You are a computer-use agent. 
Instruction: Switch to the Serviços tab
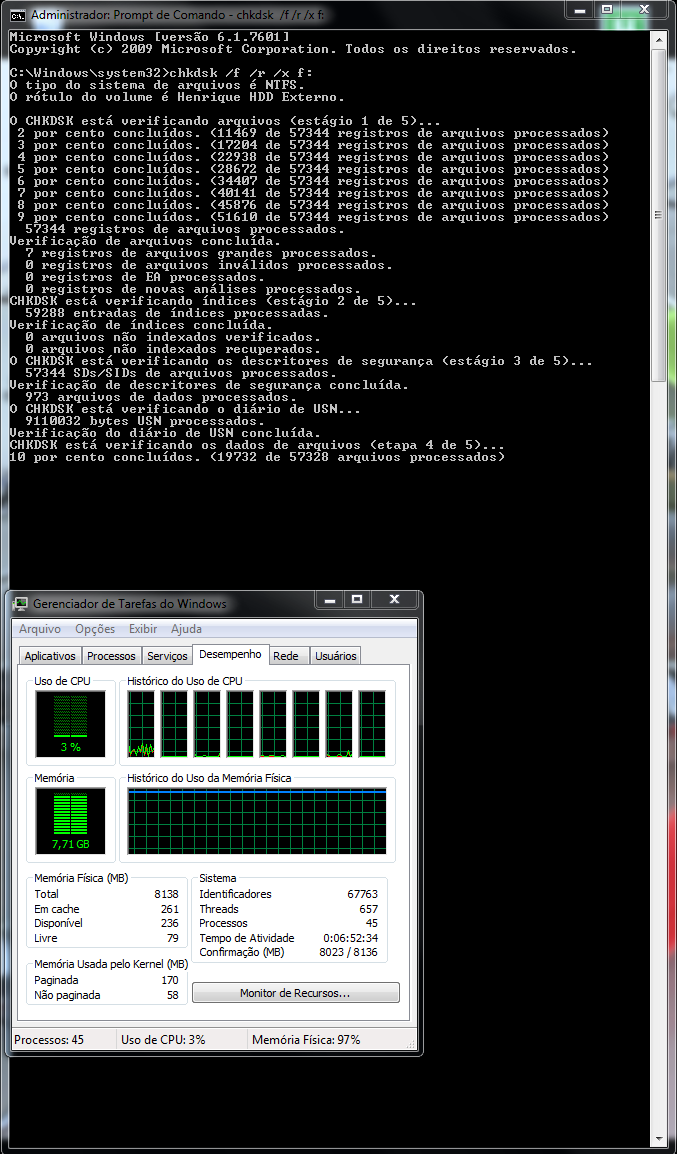click(x=167, y=656)
